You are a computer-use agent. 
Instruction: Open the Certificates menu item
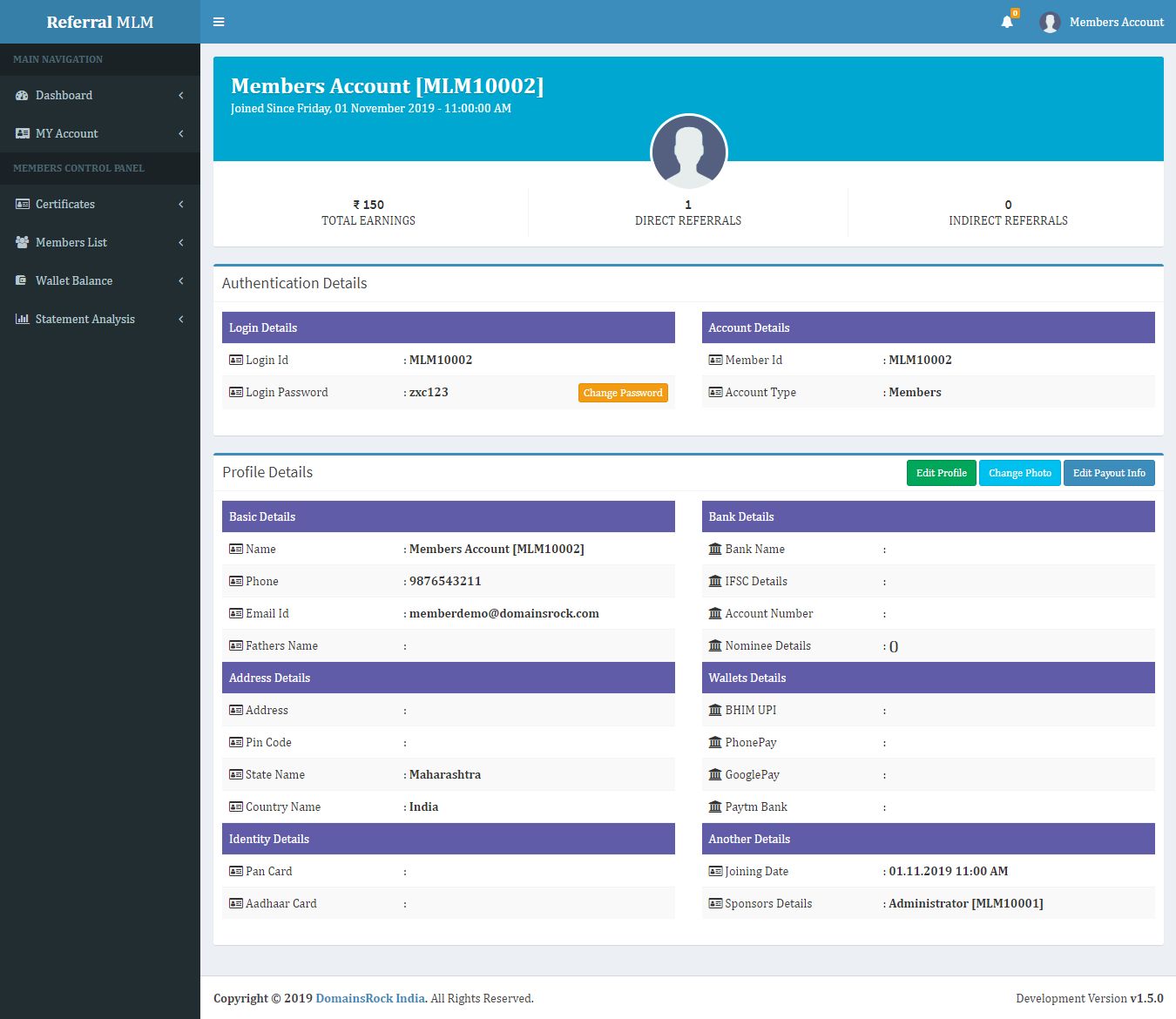click(100, 204)
